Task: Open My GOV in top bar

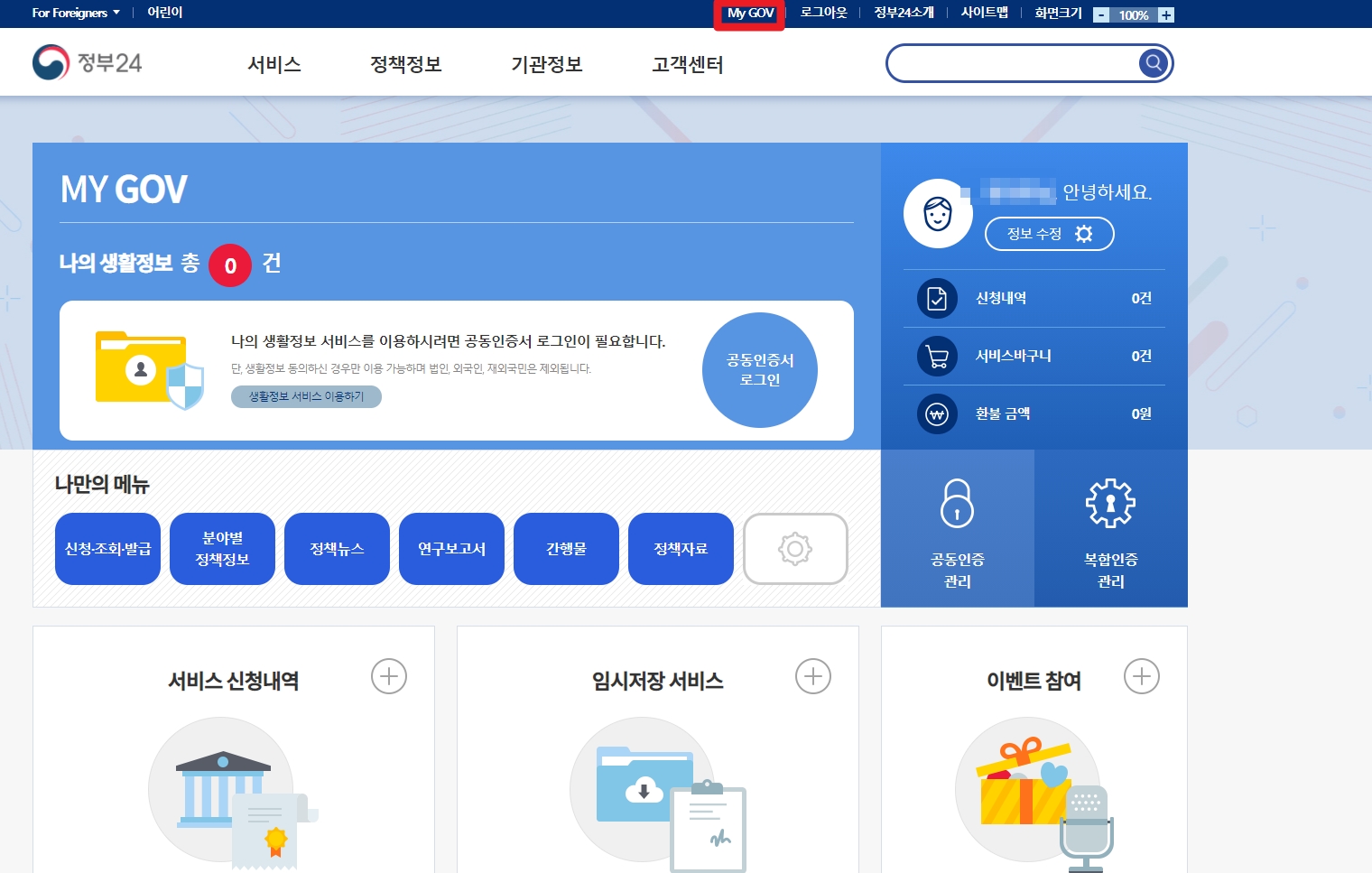Action: (750, 14)
